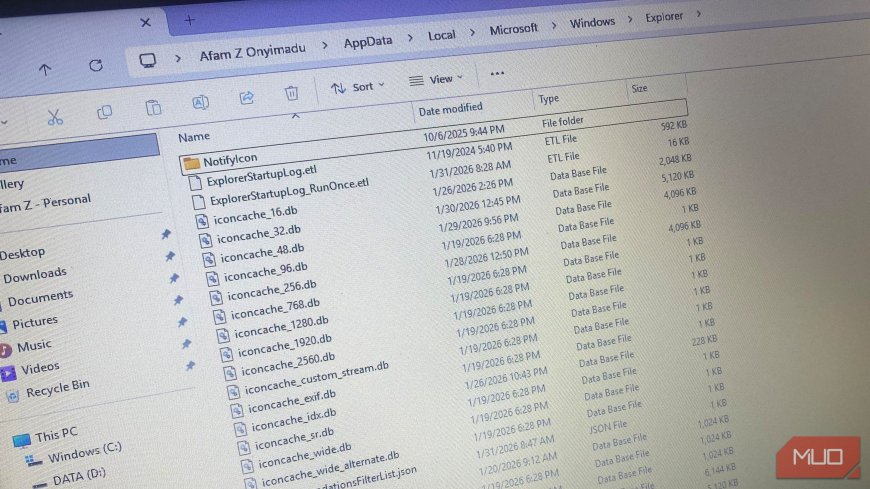Expand chevron after Windows breadcrumb
This screenshot has height=489, width=870.
630,19
